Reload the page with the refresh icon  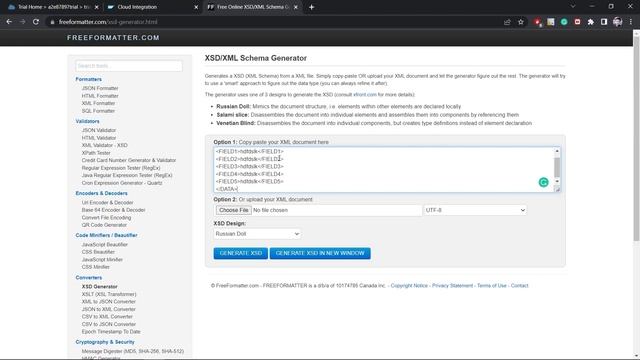click(x=36, y=22)
